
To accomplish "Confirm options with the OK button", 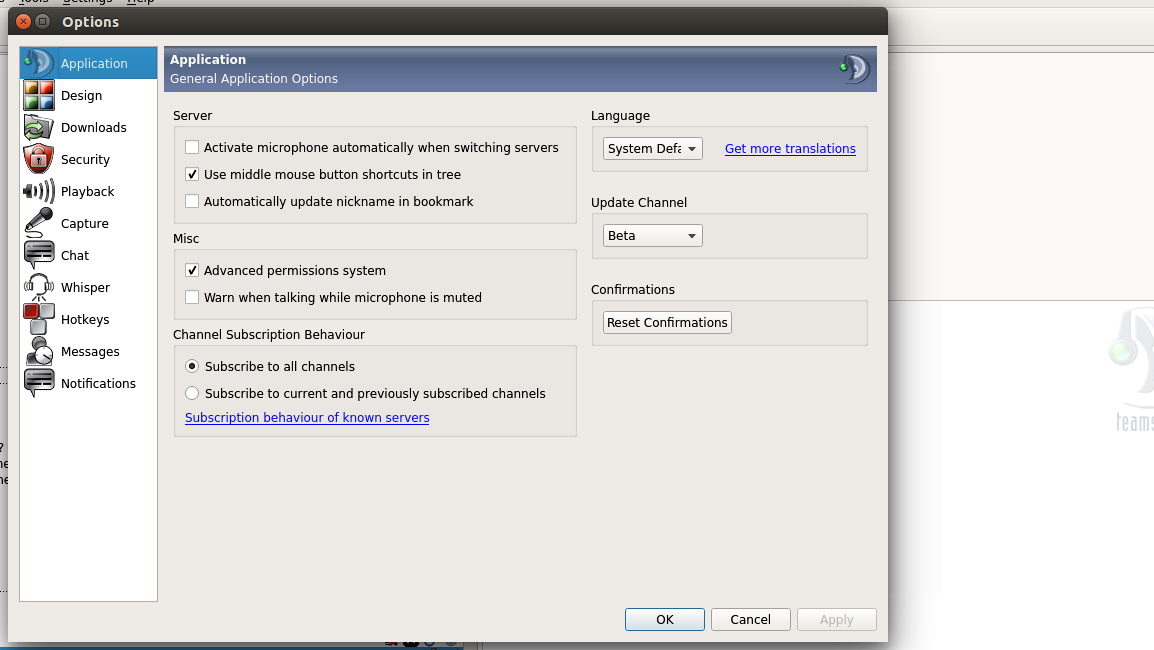I will coord(665,619).
